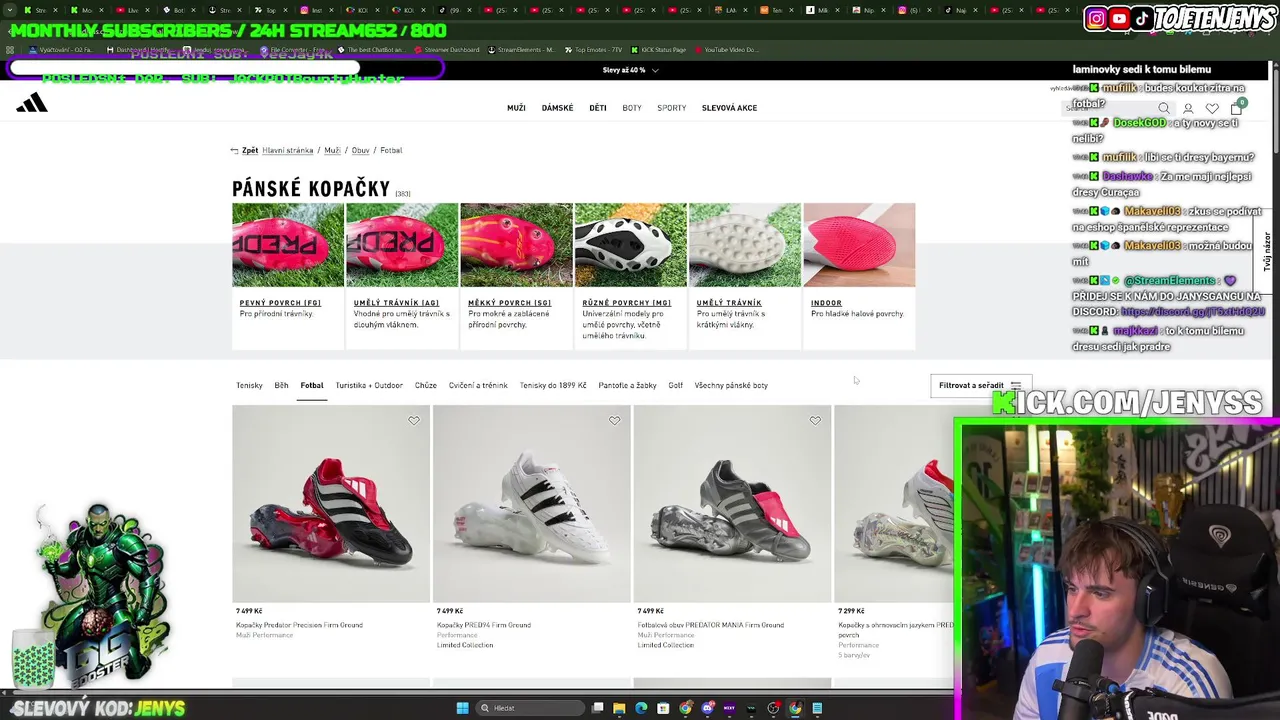
Task: Click the Zpět back arrow icon
Action: click(234, 150)
